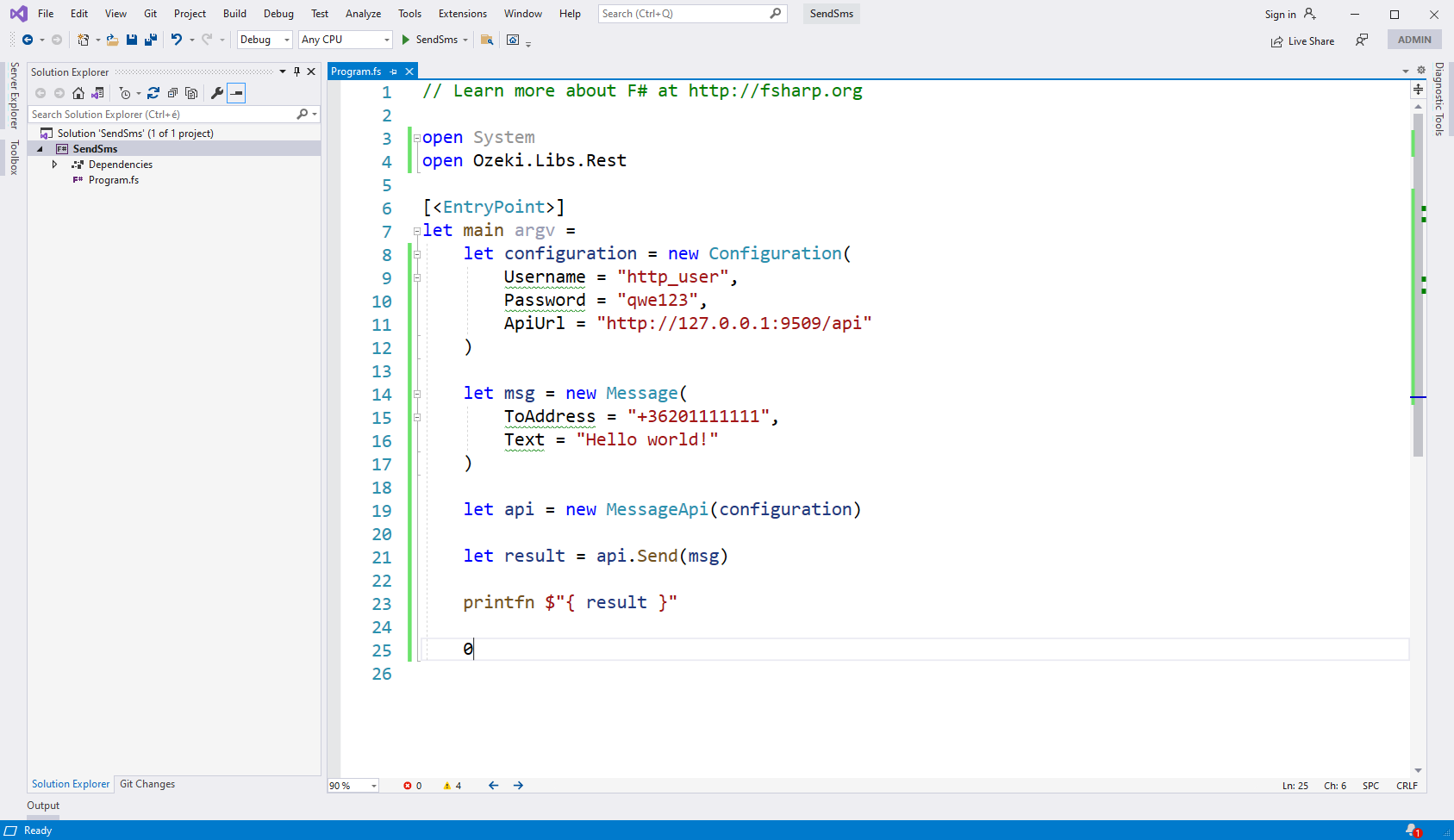The width and height of the screenshot is (1454, 840).
Task: Click the ADMIN account button
Action: click(x=1414, y=40)
